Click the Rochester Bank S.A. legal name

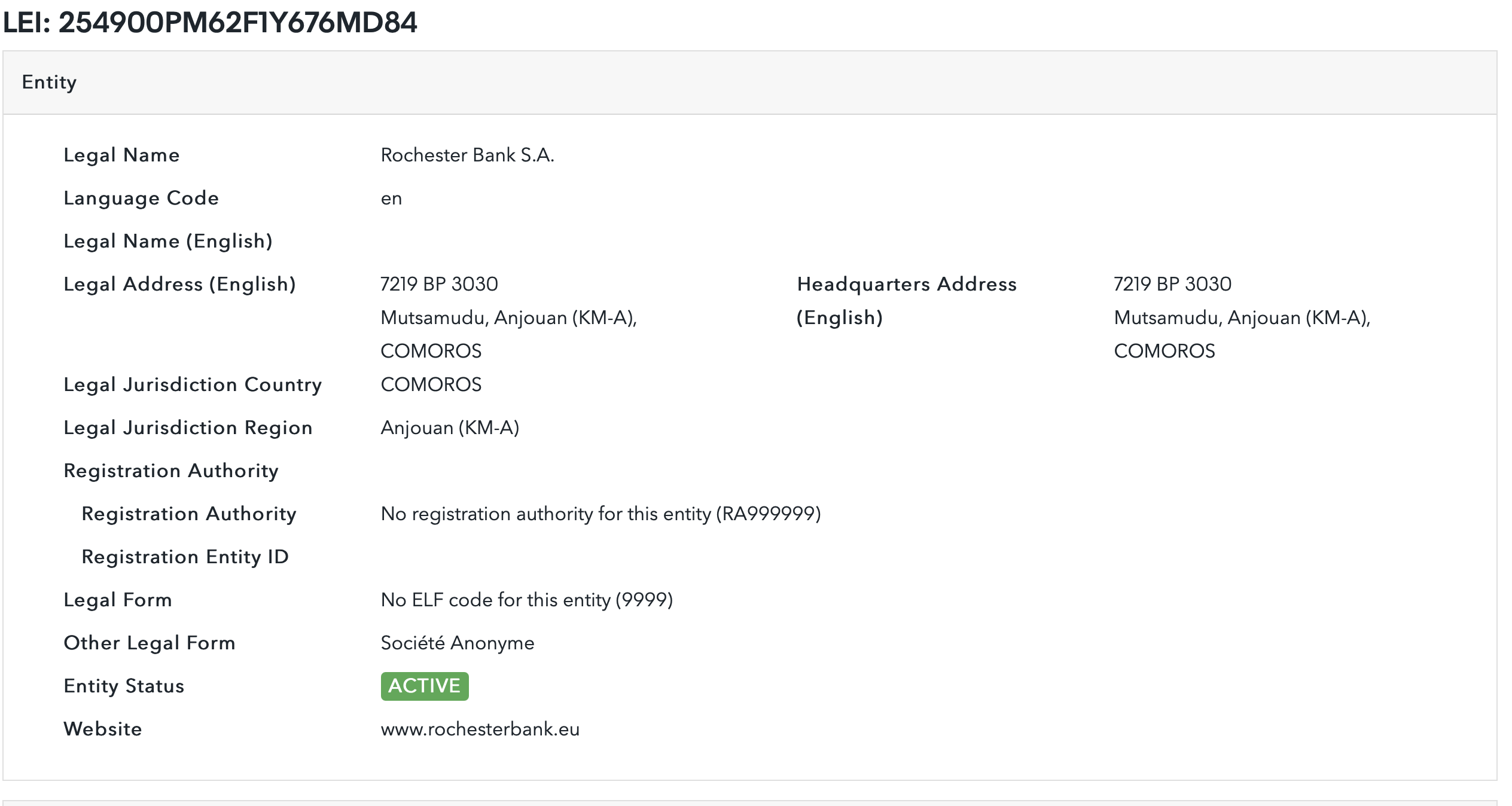467,155
